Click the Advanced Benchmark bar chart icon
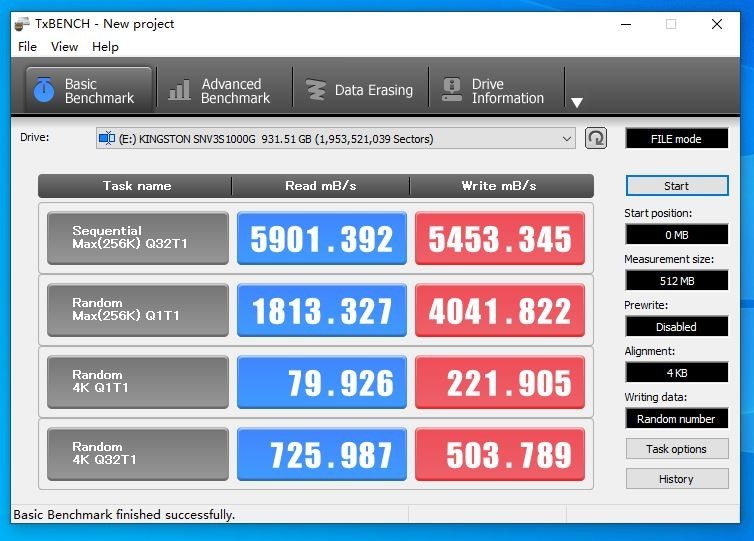This screenshot has width=754, height=541. 179,90
